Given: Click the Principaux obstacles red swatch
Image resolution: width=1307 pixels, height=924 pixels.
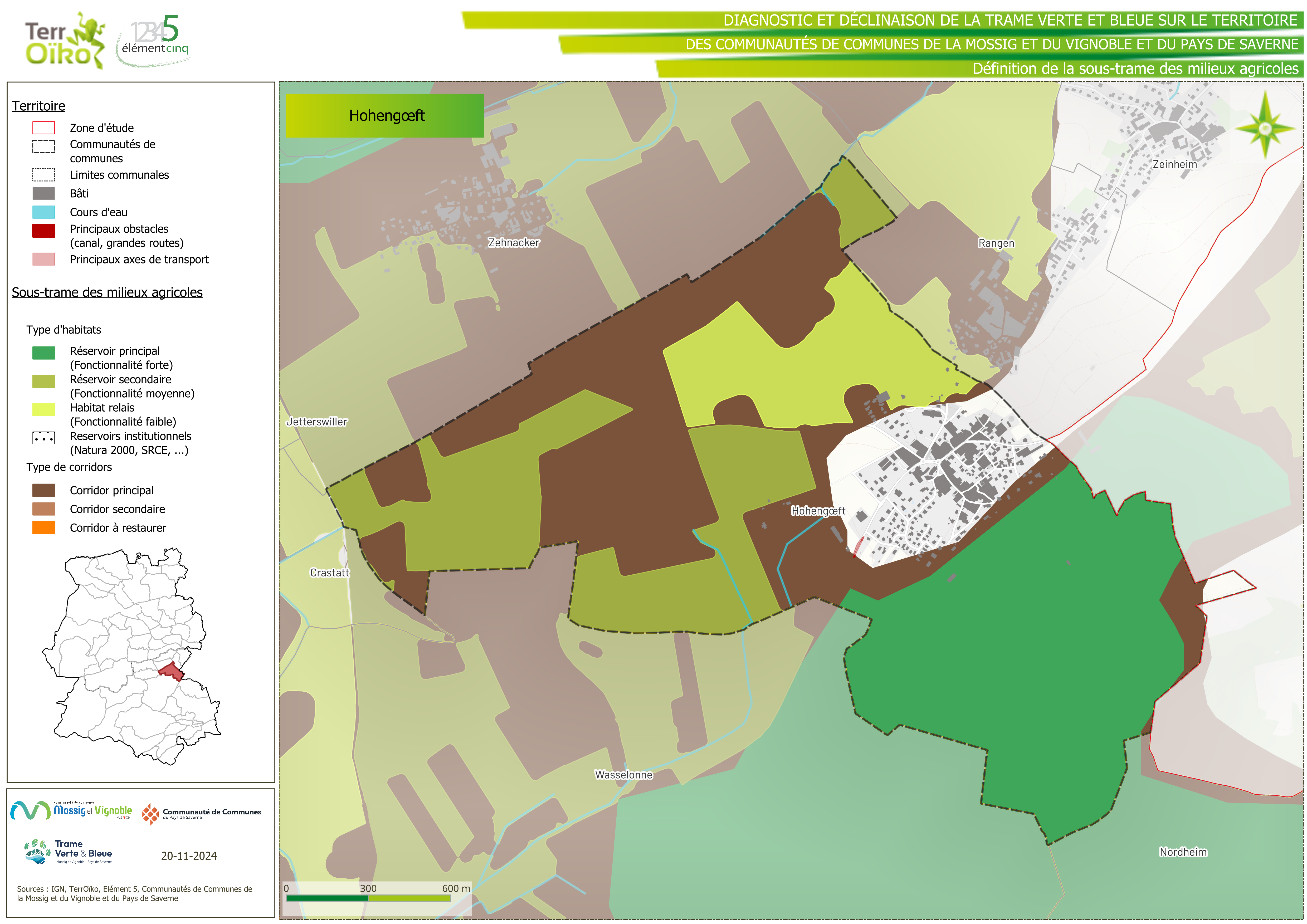Looking at the screenshot, I should [x=44, y=231].
